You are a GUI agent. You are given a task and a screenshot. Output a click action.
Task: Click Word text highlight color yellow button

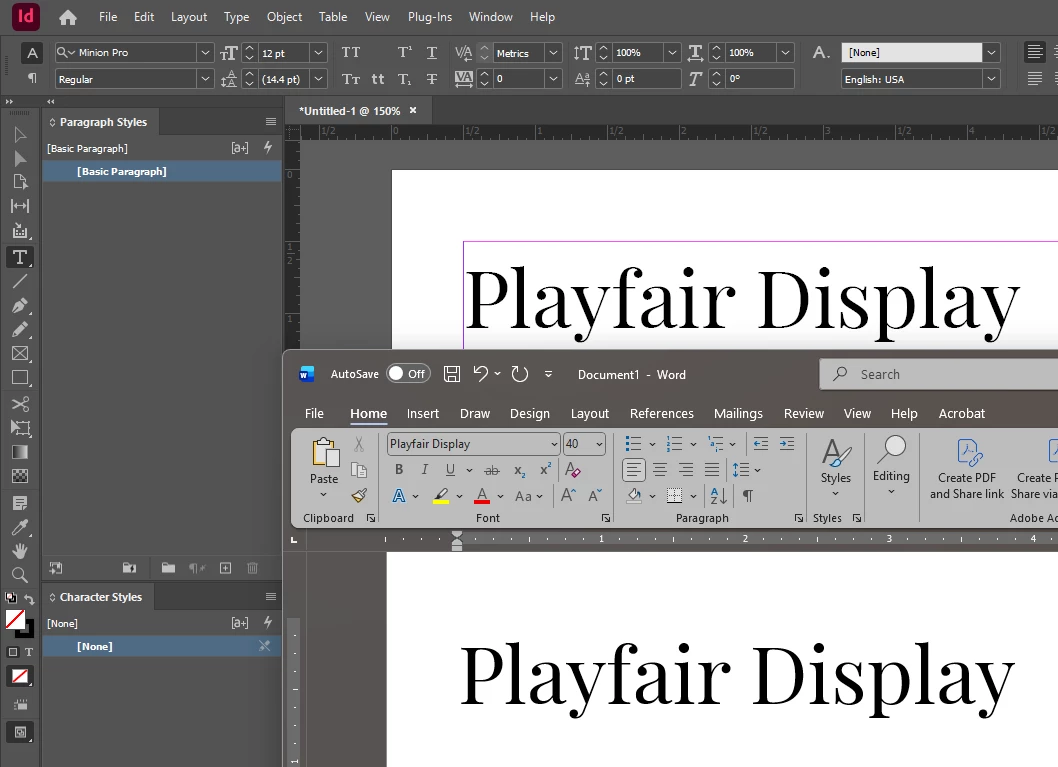pos(441,496)
